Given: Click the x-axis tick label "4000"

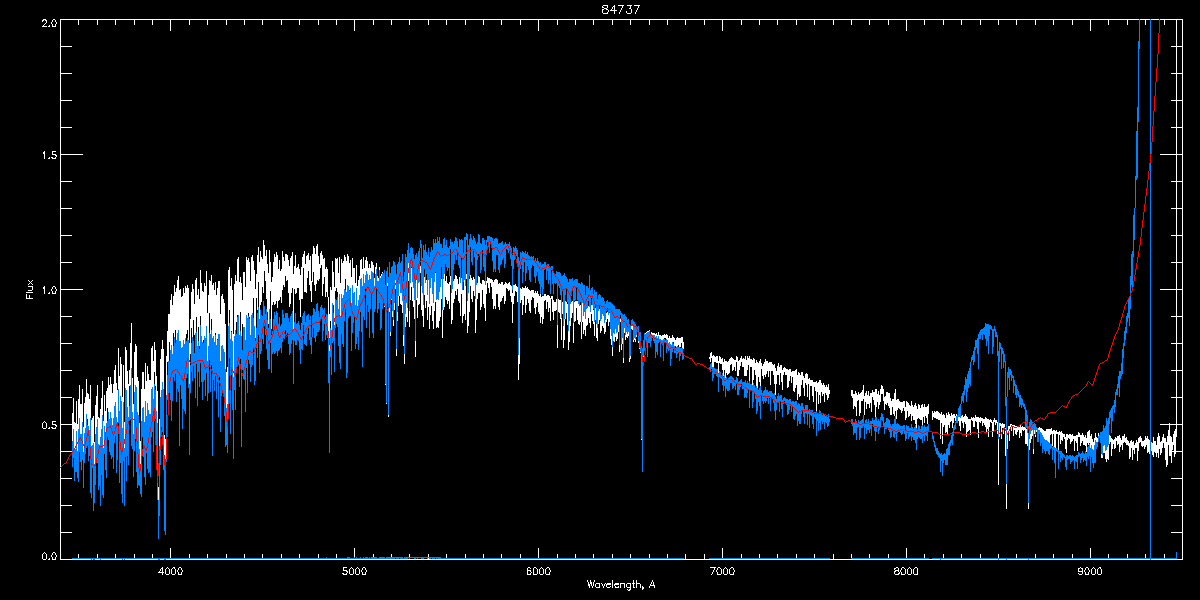Looking at the screenshot, I should pyautogui.click(x=170, y=572).
